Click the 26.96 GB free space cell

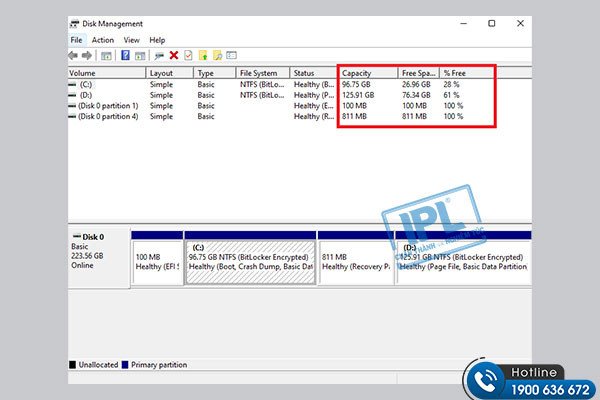pyautogui.click(x=416, y=85)
